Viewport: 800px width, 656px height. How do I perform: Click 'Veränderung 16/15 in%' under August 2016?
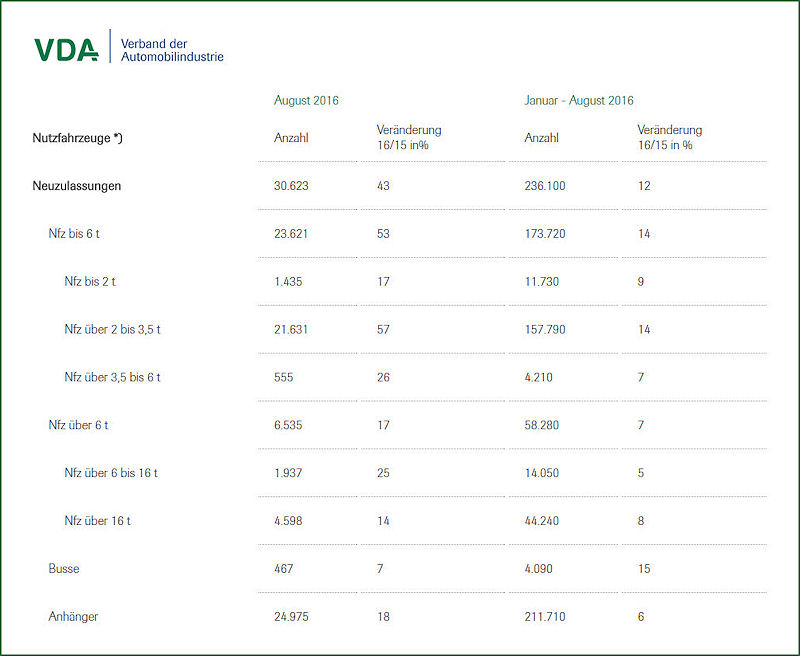pyautogui.click(x=409, y=137)
